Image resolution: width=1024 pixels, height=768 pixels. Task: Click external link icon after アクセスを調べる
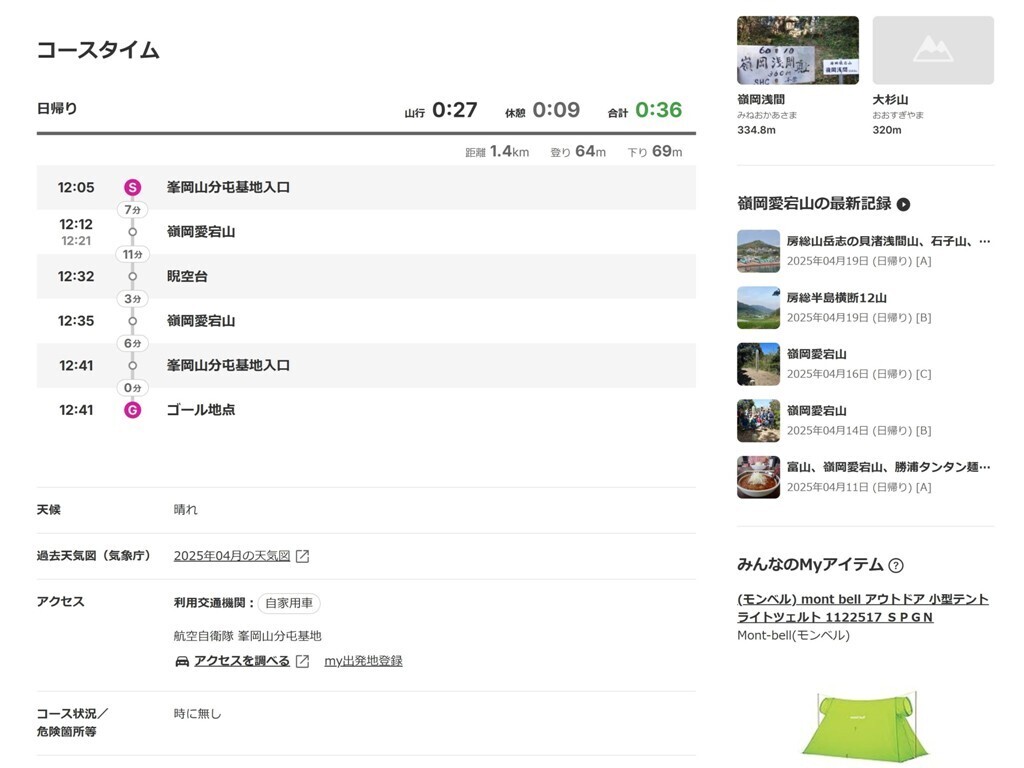[302, 662]
